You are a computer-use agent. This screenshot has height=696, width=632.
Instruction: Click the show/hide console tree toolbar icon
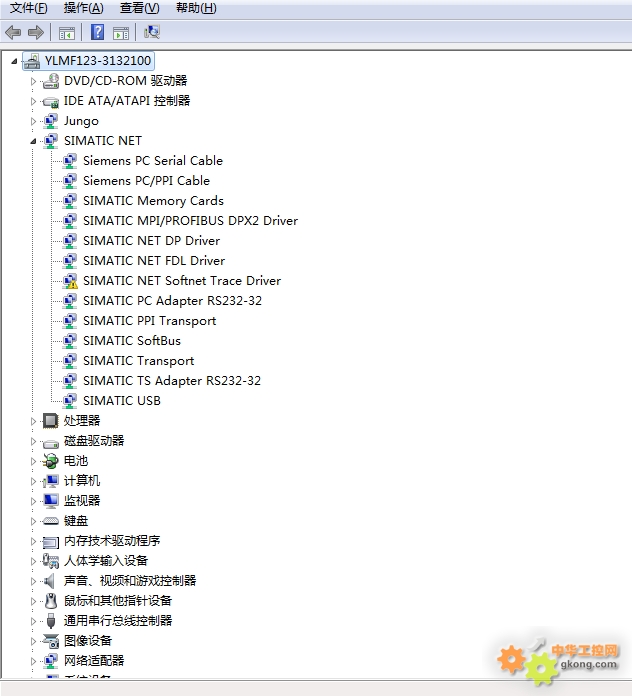[67, 33]
